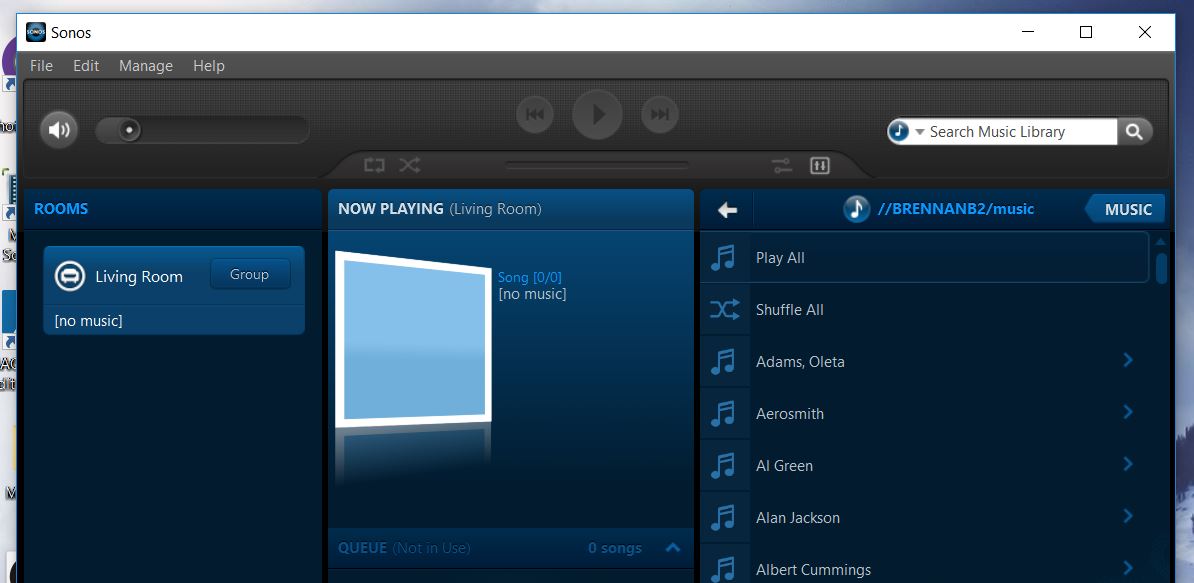Expand the Al Green chevron
Screen dimensions: 1194x583
(1129, 464)
